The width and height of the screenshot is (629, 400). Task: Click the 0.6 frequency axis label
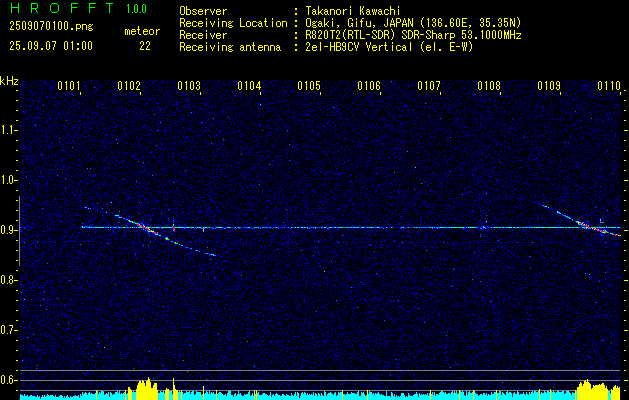click(8, 380)
